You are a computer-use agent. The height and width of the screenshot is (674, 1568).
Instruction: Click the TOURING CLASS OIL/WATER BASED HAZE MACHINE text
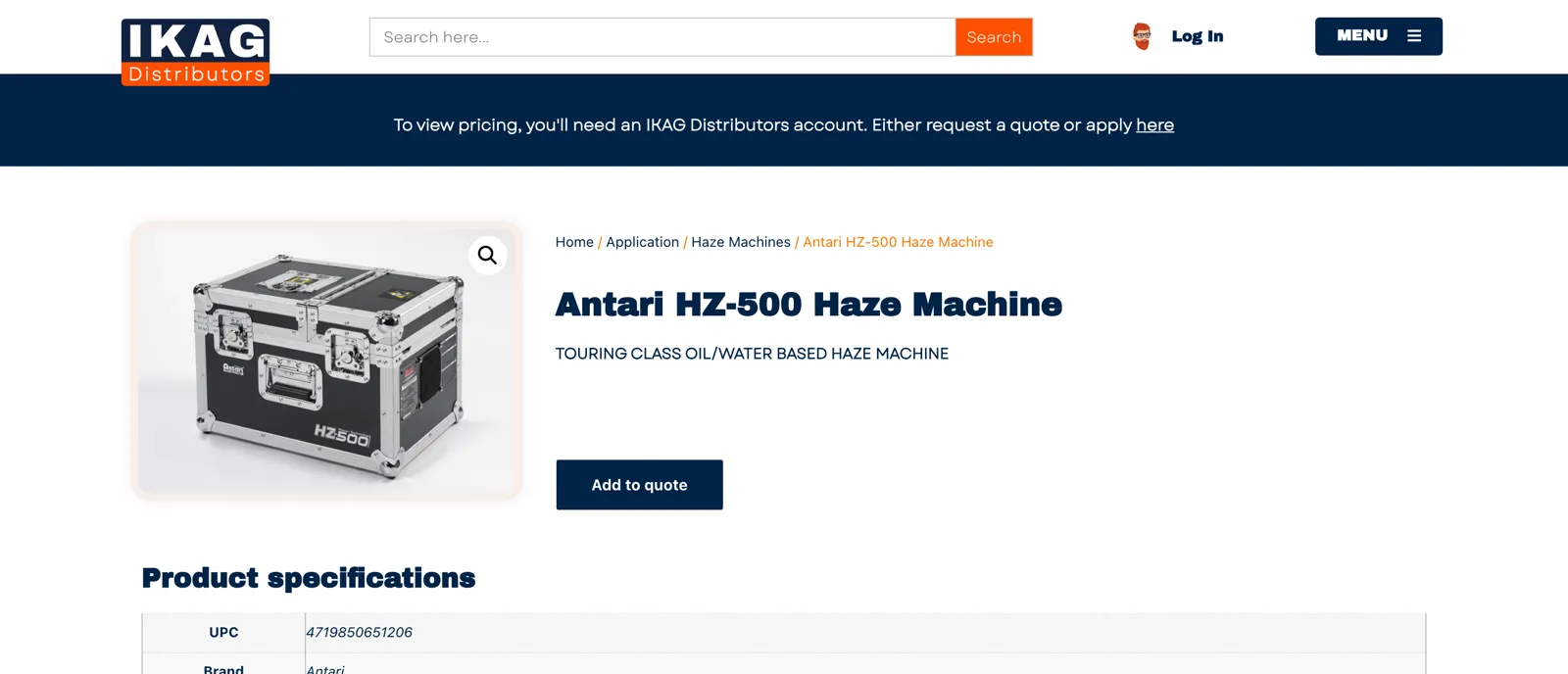click(x=752, y=354)
